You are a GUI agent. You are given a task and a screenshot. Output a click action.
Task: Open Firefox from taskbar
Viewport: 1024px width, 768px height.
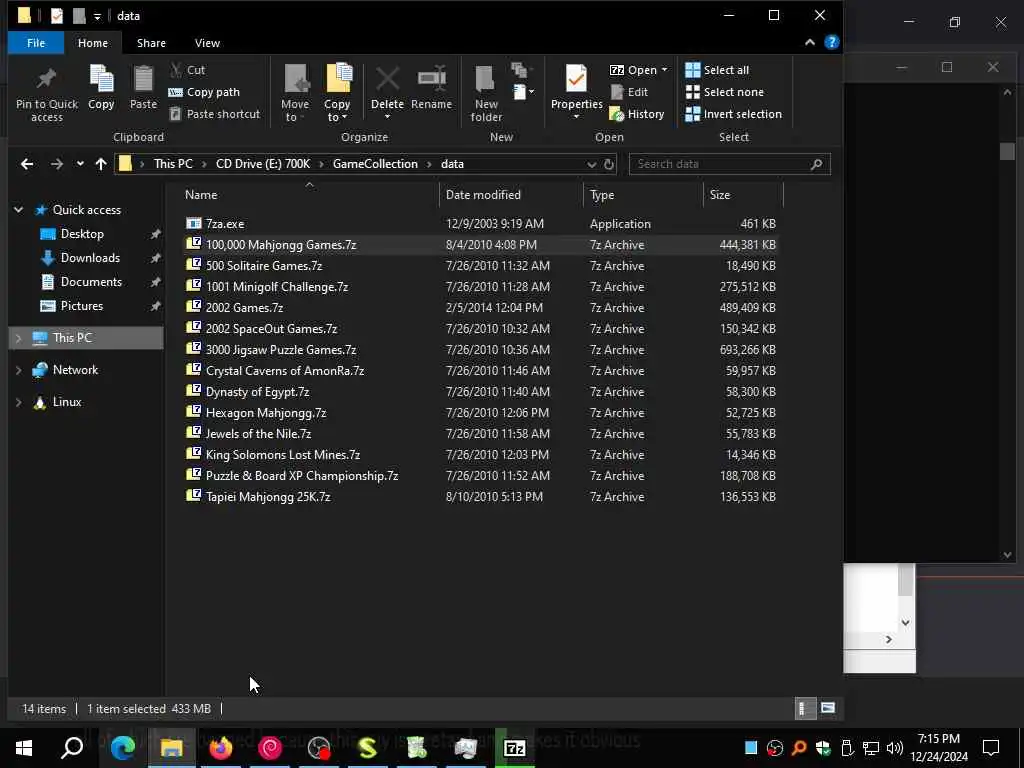(x=221, y=748)
